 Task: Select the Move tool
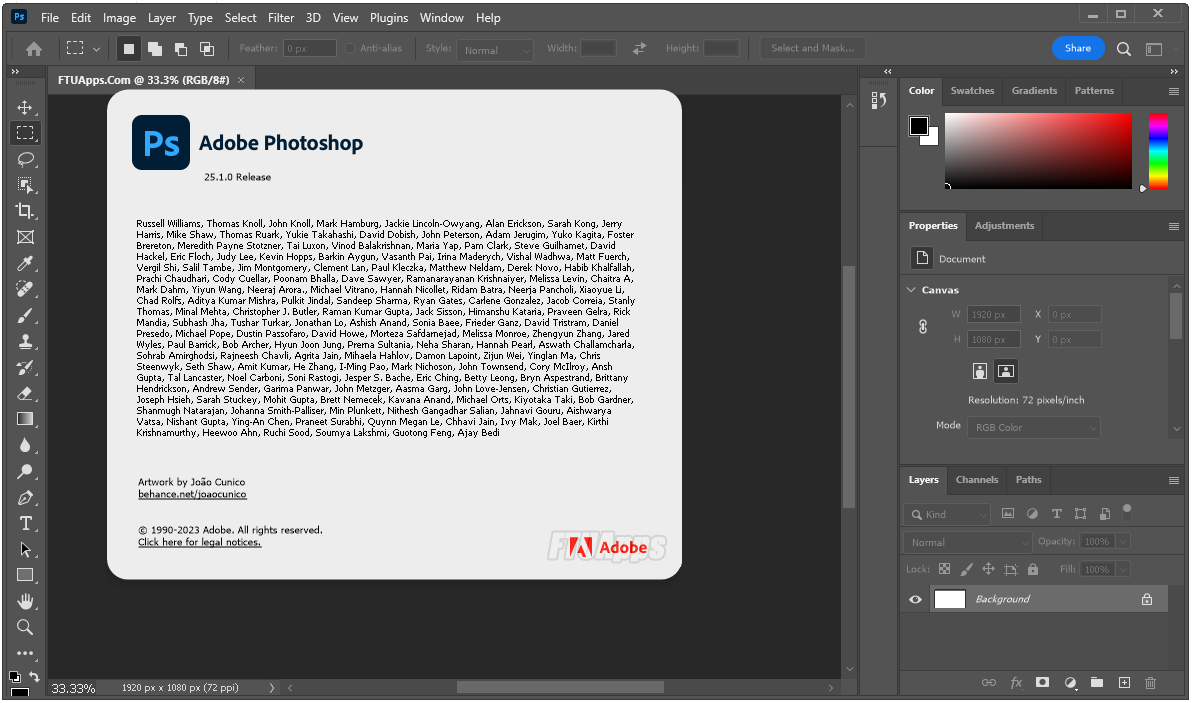pyautogui.click(x=24, y=107)
